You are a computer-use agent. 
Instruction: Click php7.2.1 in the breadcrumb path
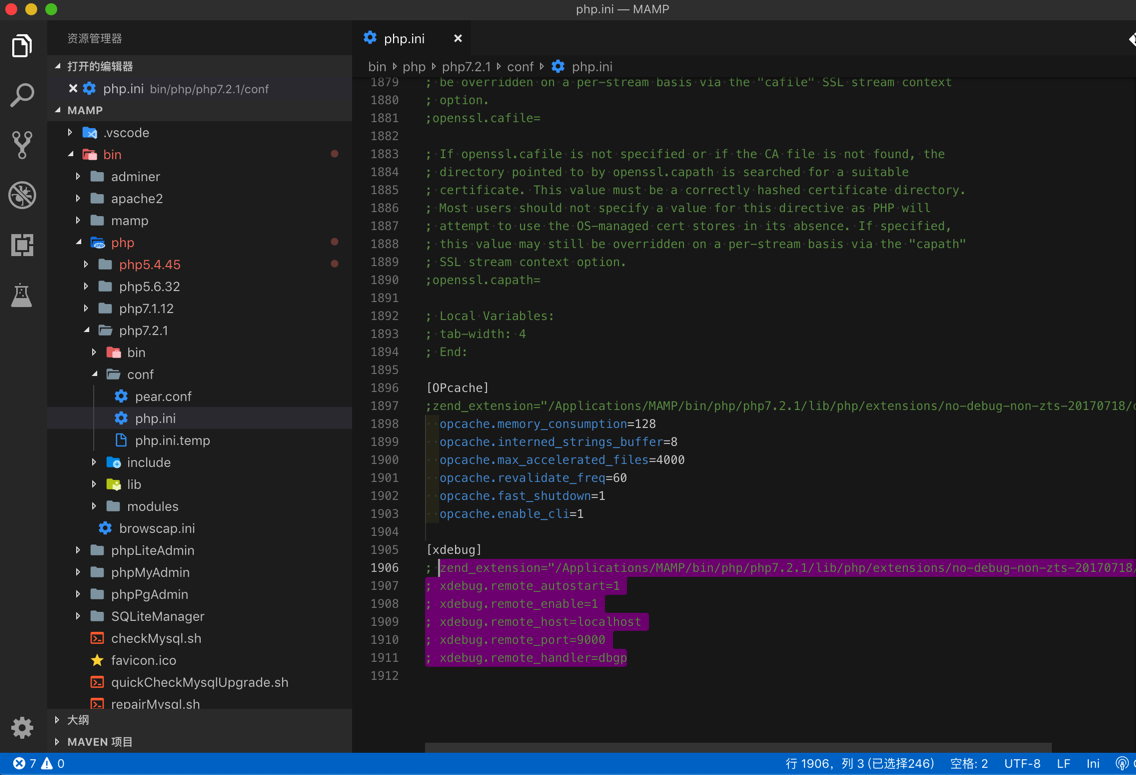coord(466,67)
